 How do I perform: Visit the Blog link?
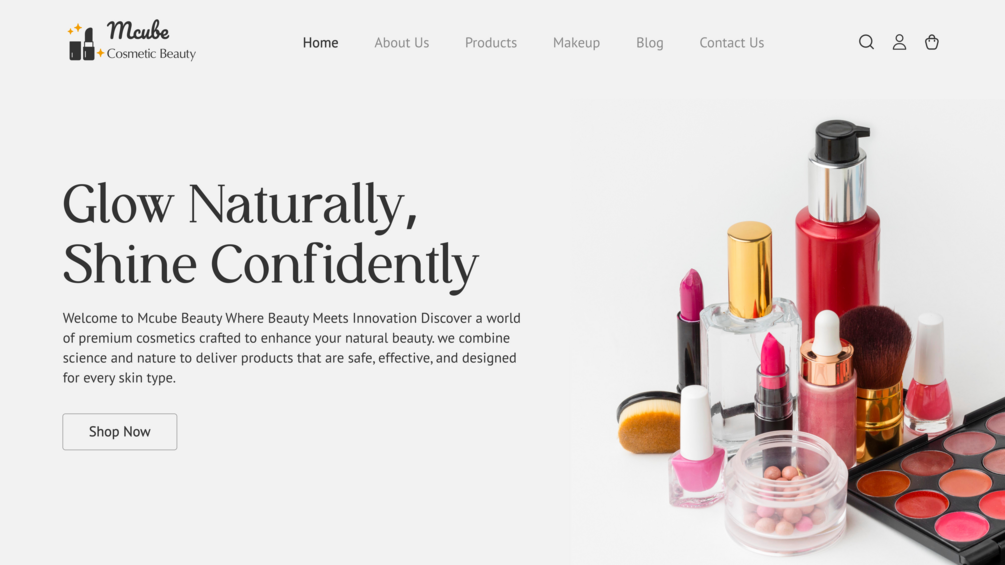click(649, 43)
